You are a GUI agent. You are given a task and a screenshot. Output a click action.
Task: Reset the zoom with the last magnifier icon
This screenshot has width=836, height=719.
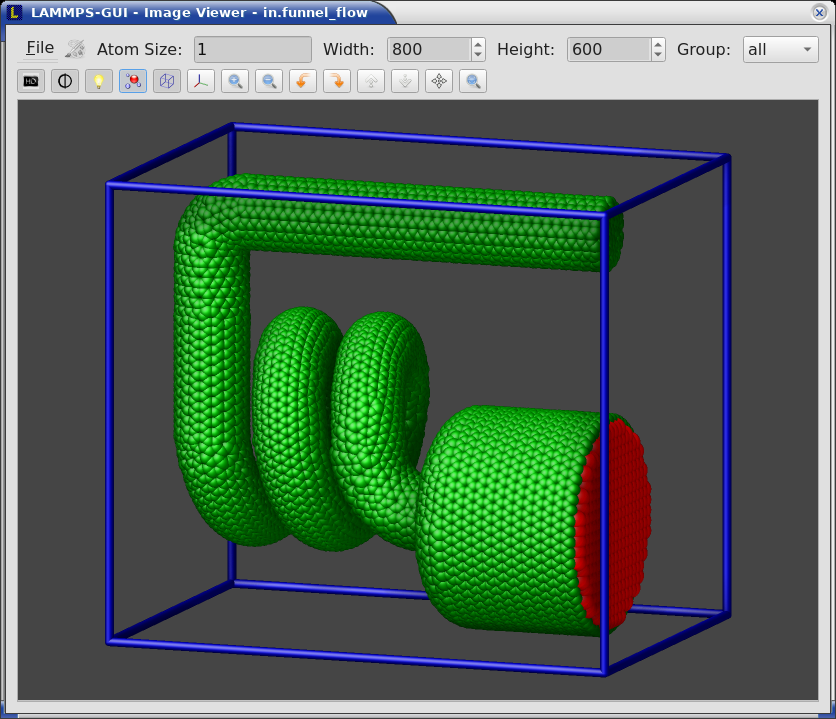pos(473,82)
